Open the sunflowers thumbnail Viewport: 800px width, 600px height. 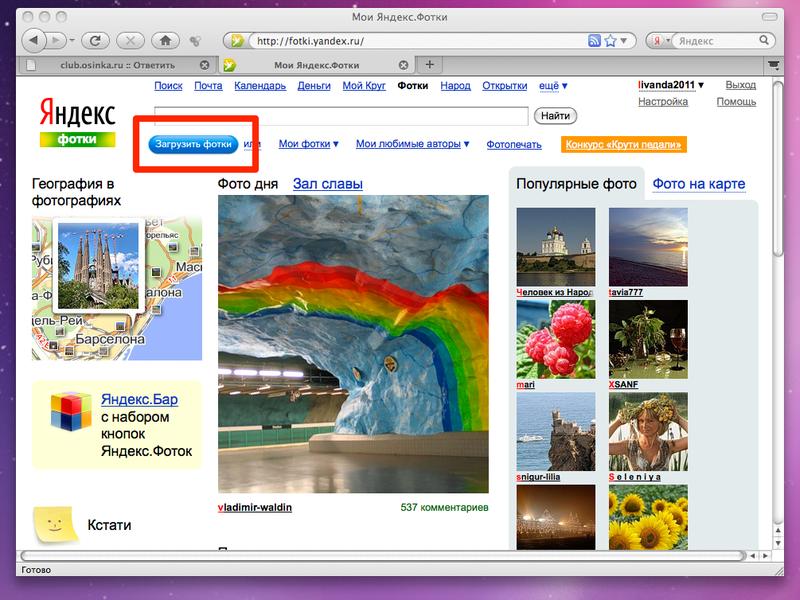click(648, 517)
